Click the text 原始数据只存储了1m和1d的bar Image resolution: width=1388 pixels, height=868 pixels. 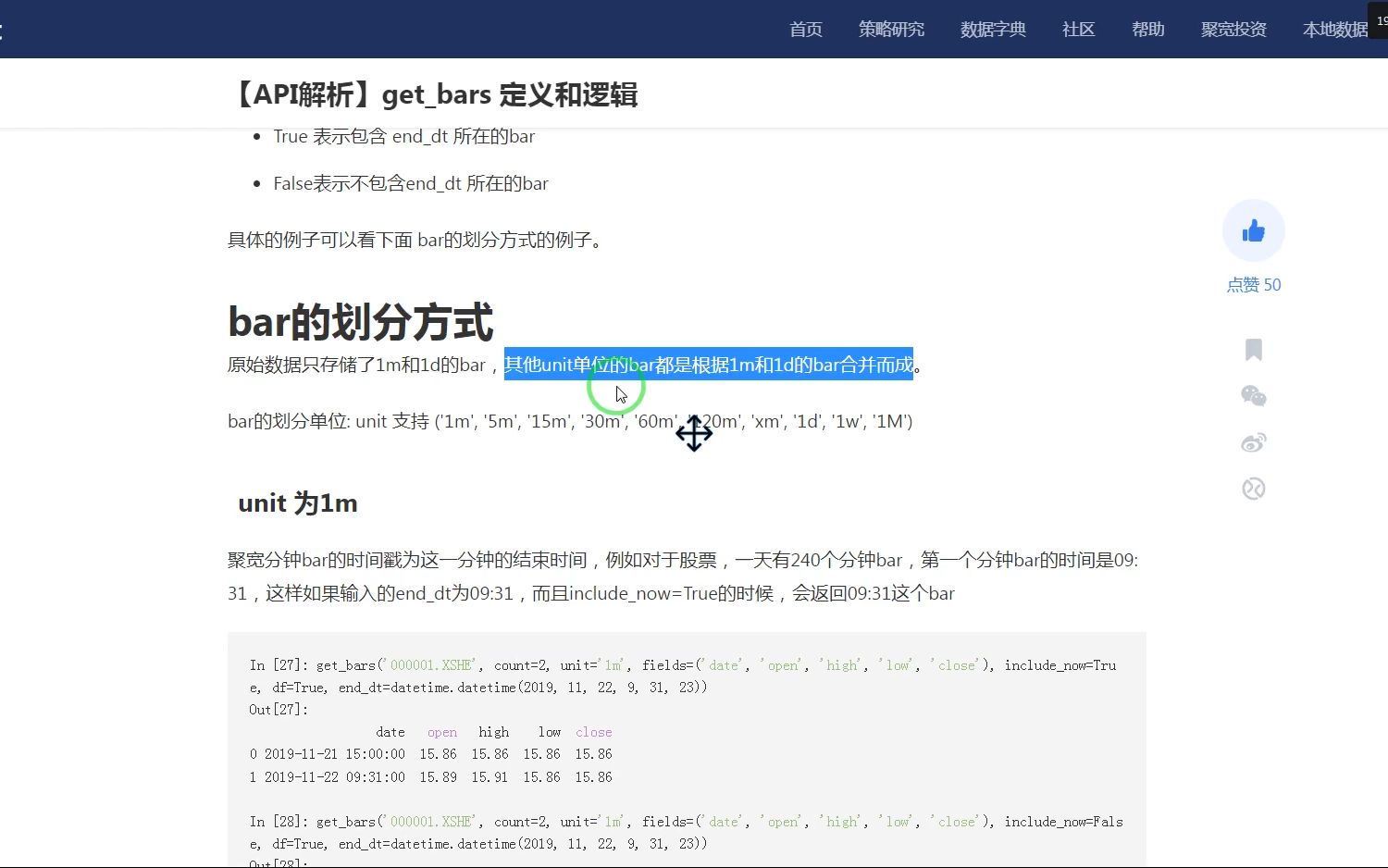tap(356, 365)
